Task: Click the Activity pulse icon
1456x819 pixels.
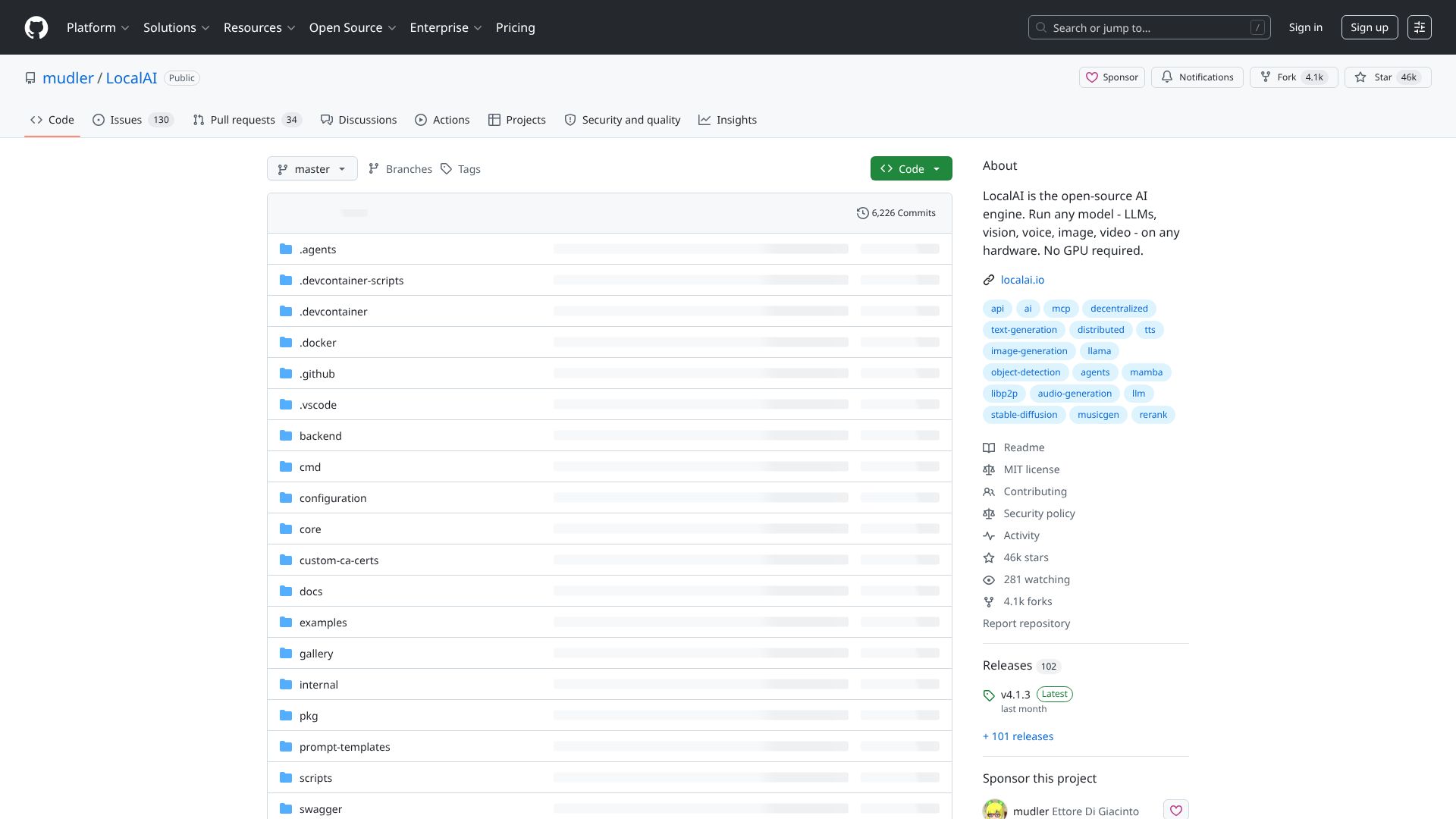Action: click(989, 535)
